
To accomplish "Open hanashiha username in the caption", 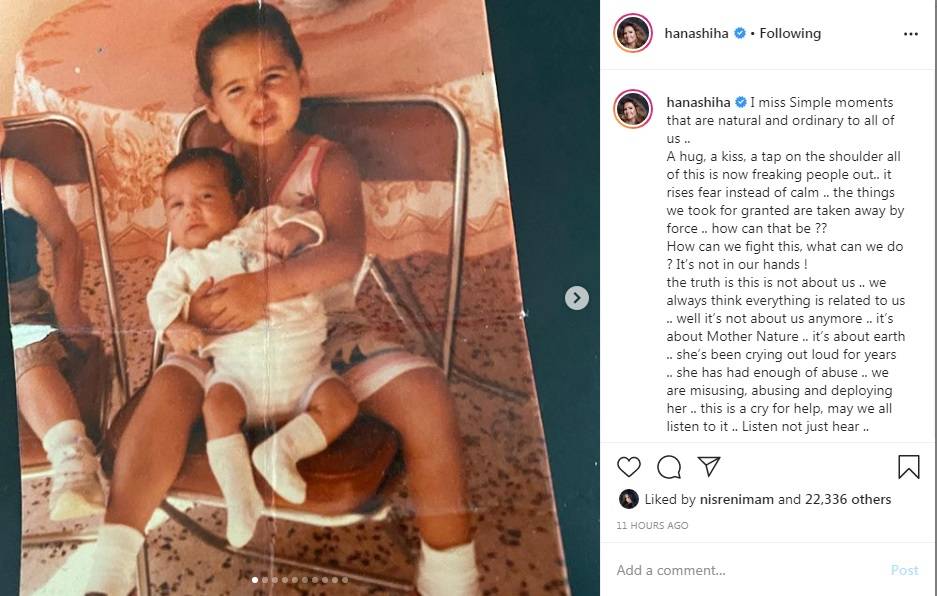I will 698,102.
